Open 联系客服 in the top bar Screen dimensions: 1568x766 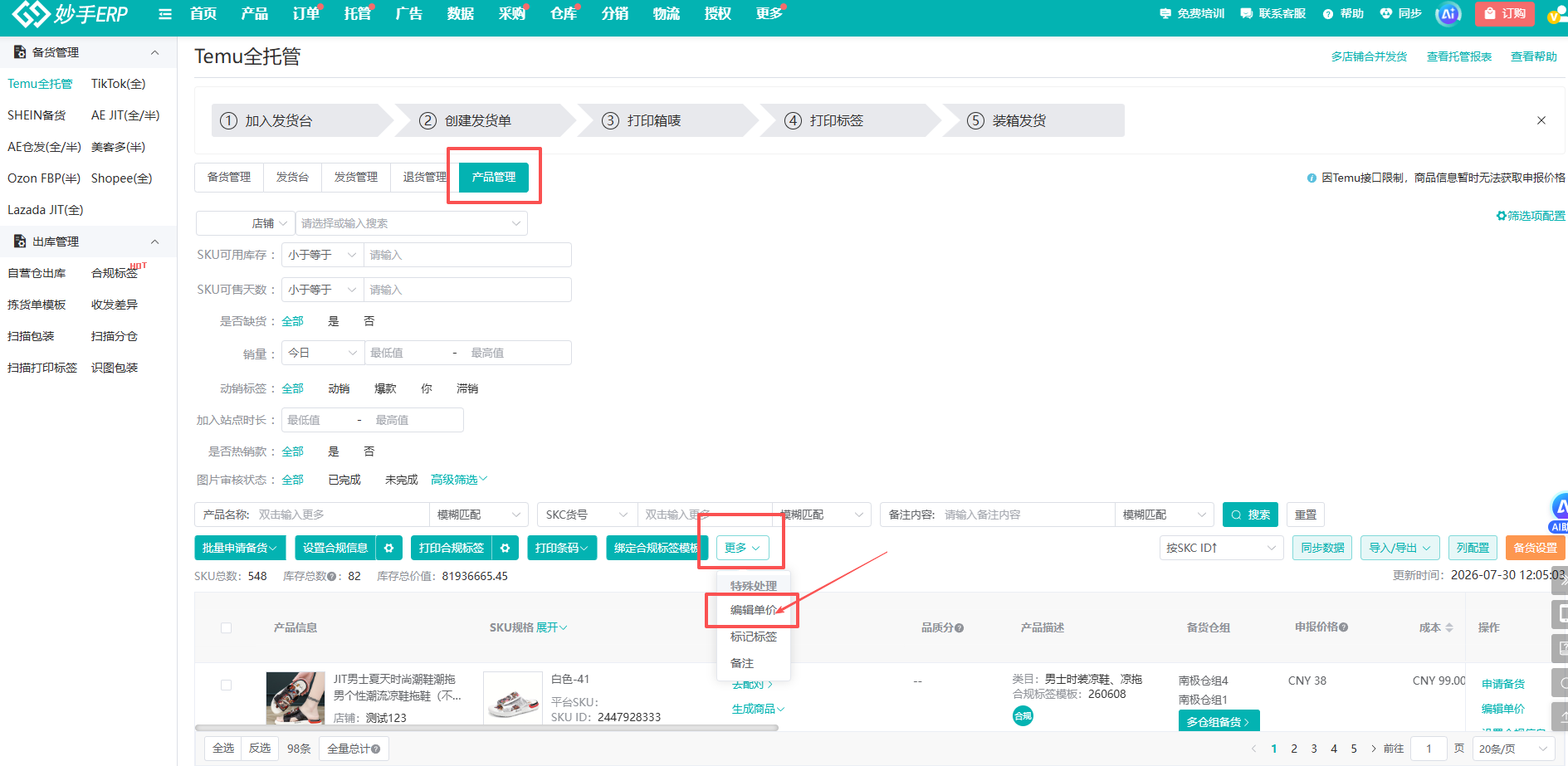1273,13
